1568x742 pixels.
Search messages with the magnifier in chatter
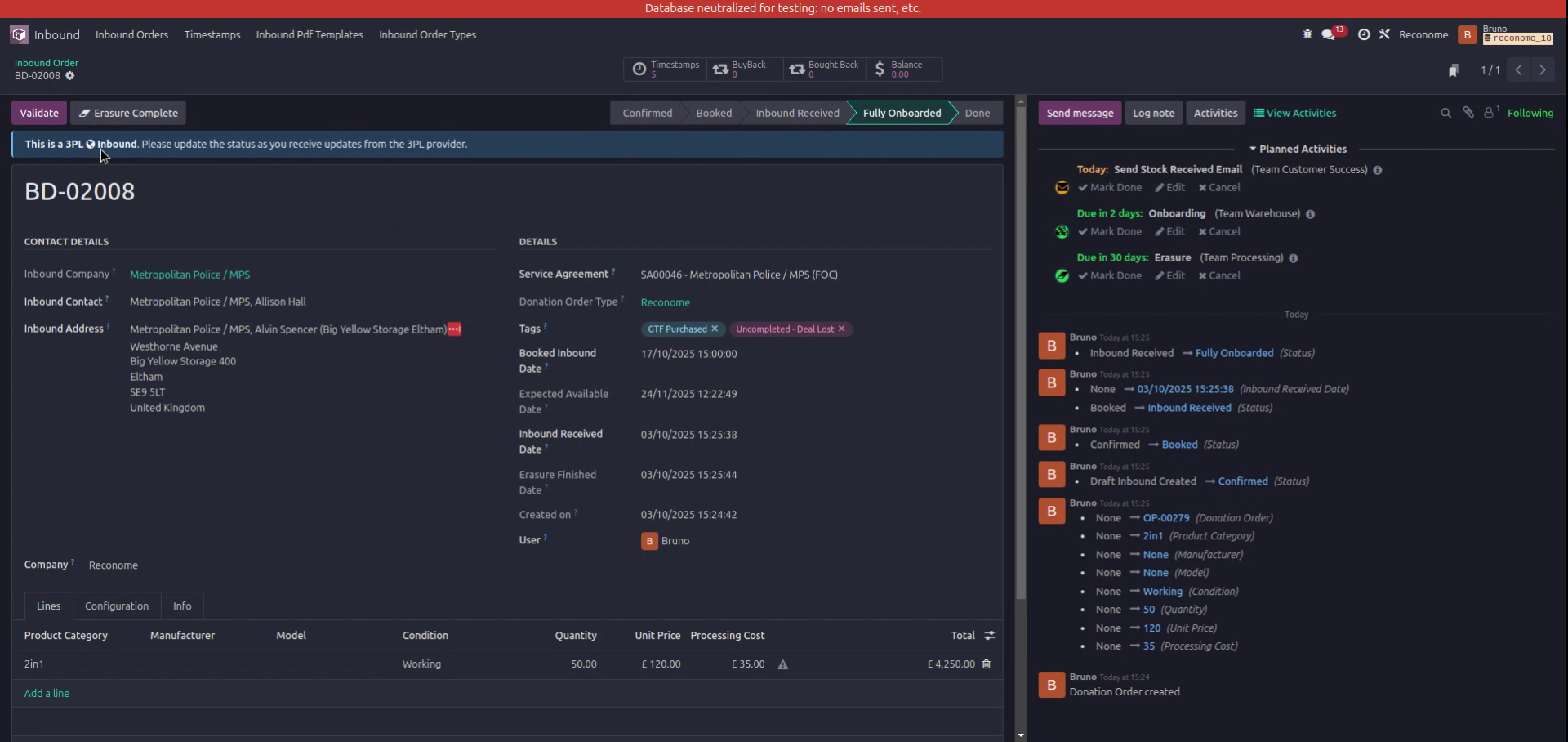pyautogui.click(x=1445, y=113)
